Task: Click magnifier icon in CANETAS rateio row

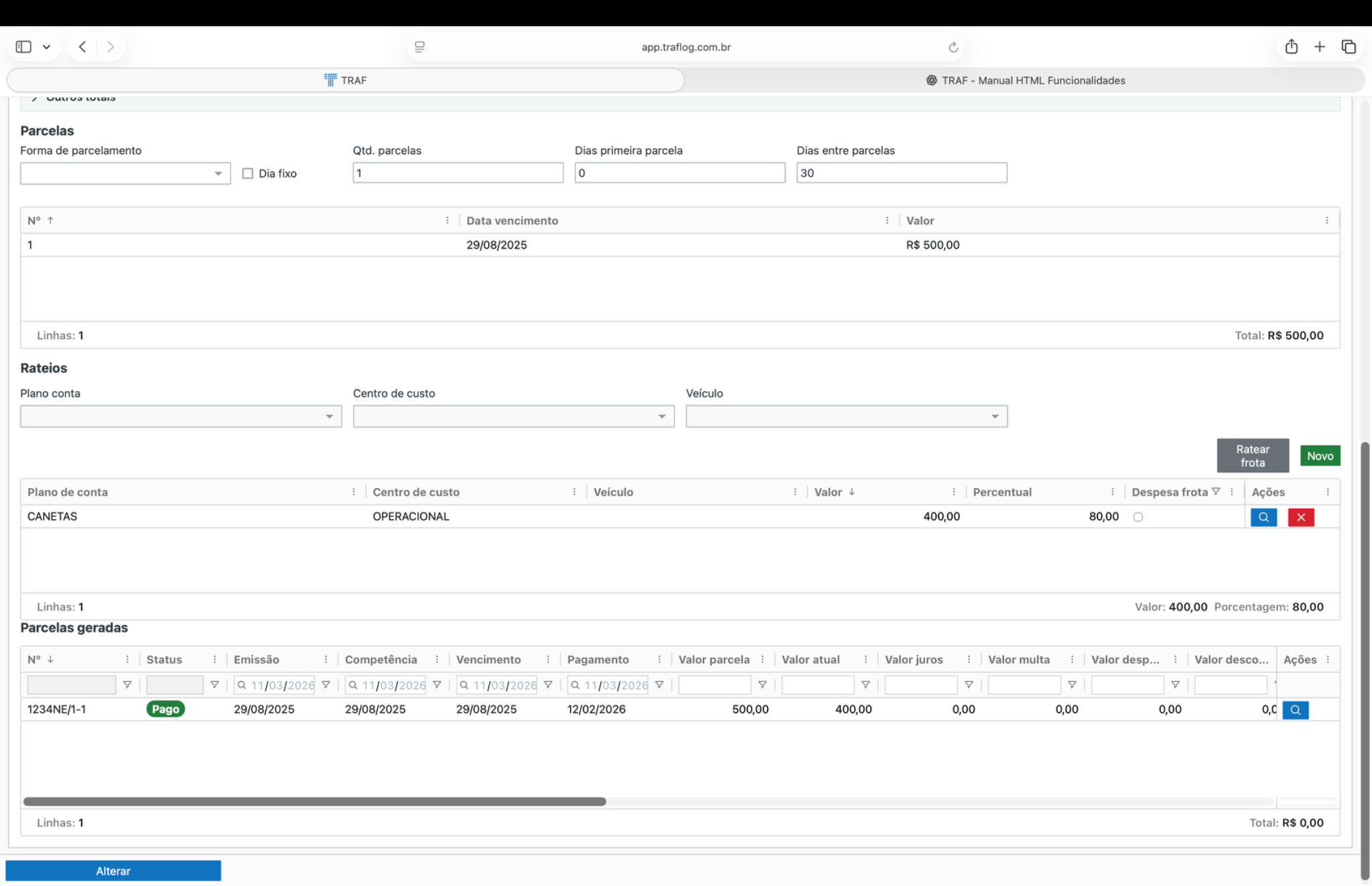Action: tap(1263, 517)
